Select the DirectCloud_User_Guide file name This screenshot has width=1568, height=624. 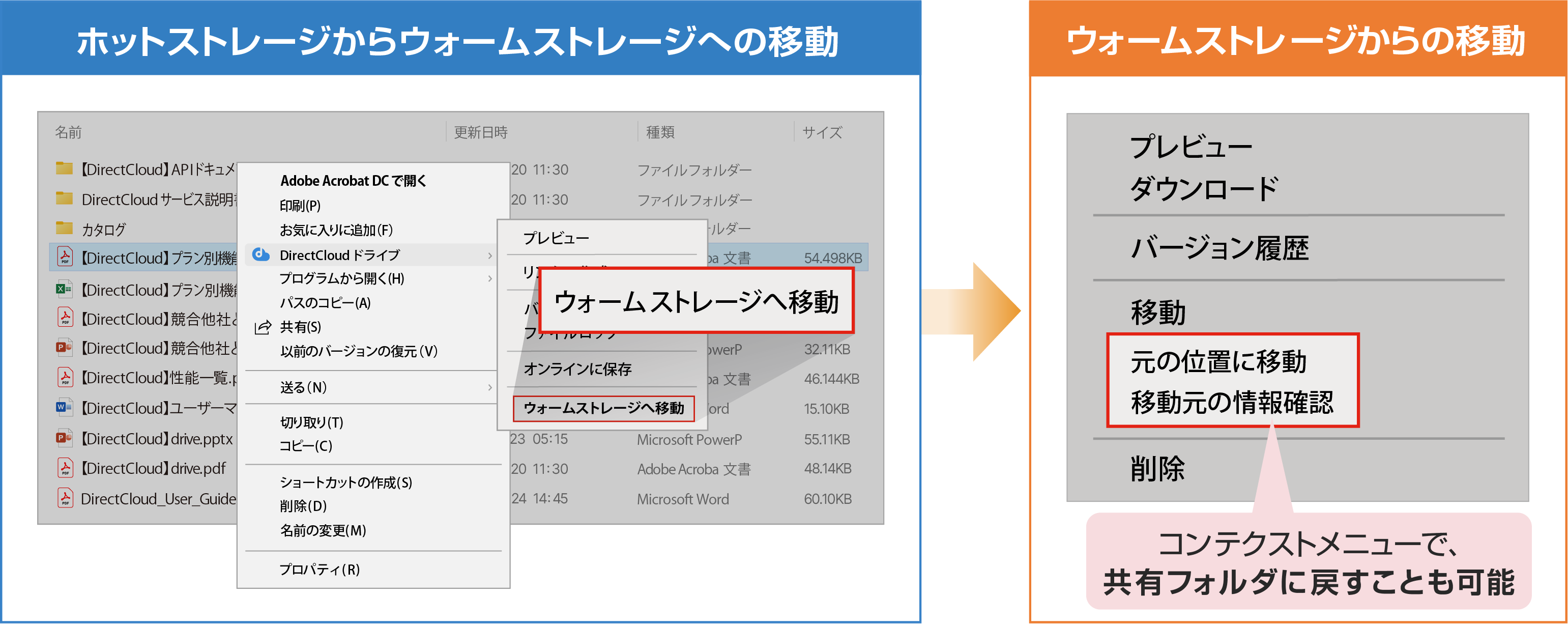[x=158, y=499]
